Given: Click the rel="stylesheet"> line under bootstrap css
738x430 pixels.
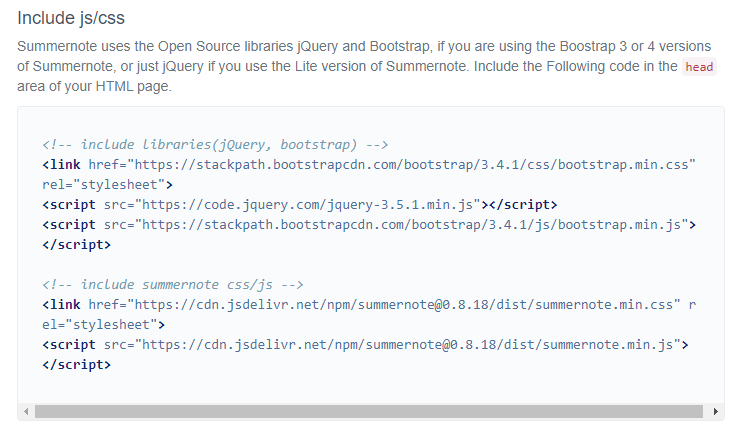Looking at the screenshot, I should pyautogui.click(x=107, y=185).
